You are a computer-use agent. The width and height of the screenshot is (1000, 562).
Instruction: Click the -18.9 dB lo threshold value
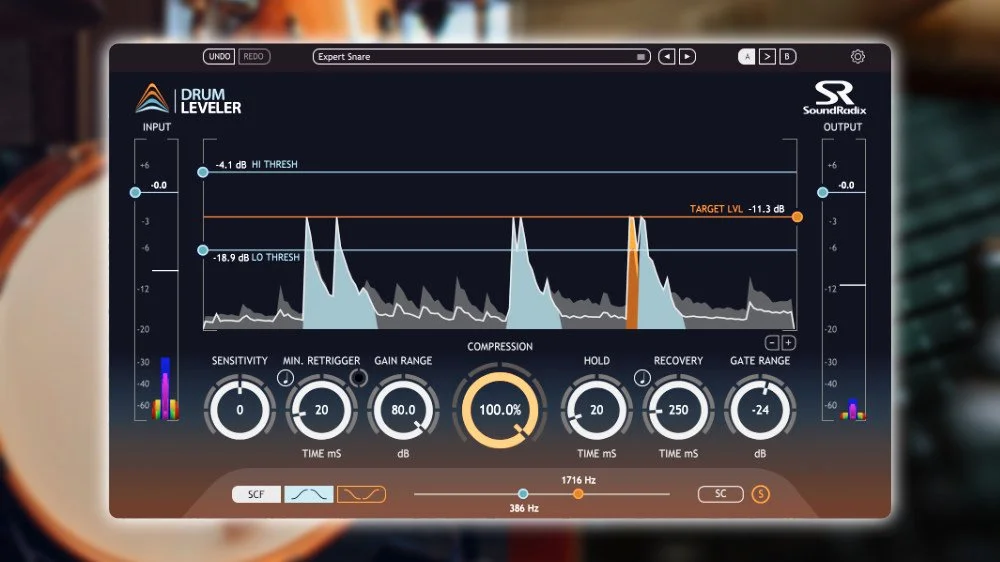coord(231,258)
